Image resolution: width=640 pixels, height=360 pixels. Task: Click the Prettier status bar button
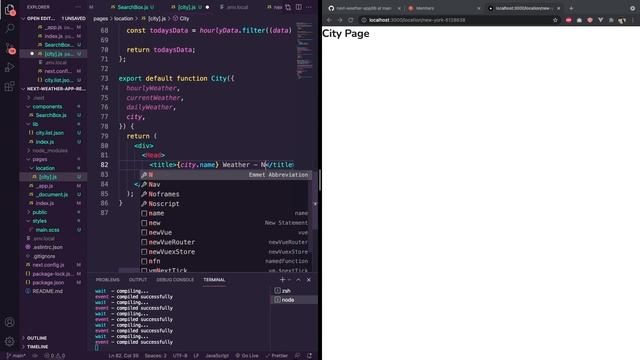click(276, 356)
